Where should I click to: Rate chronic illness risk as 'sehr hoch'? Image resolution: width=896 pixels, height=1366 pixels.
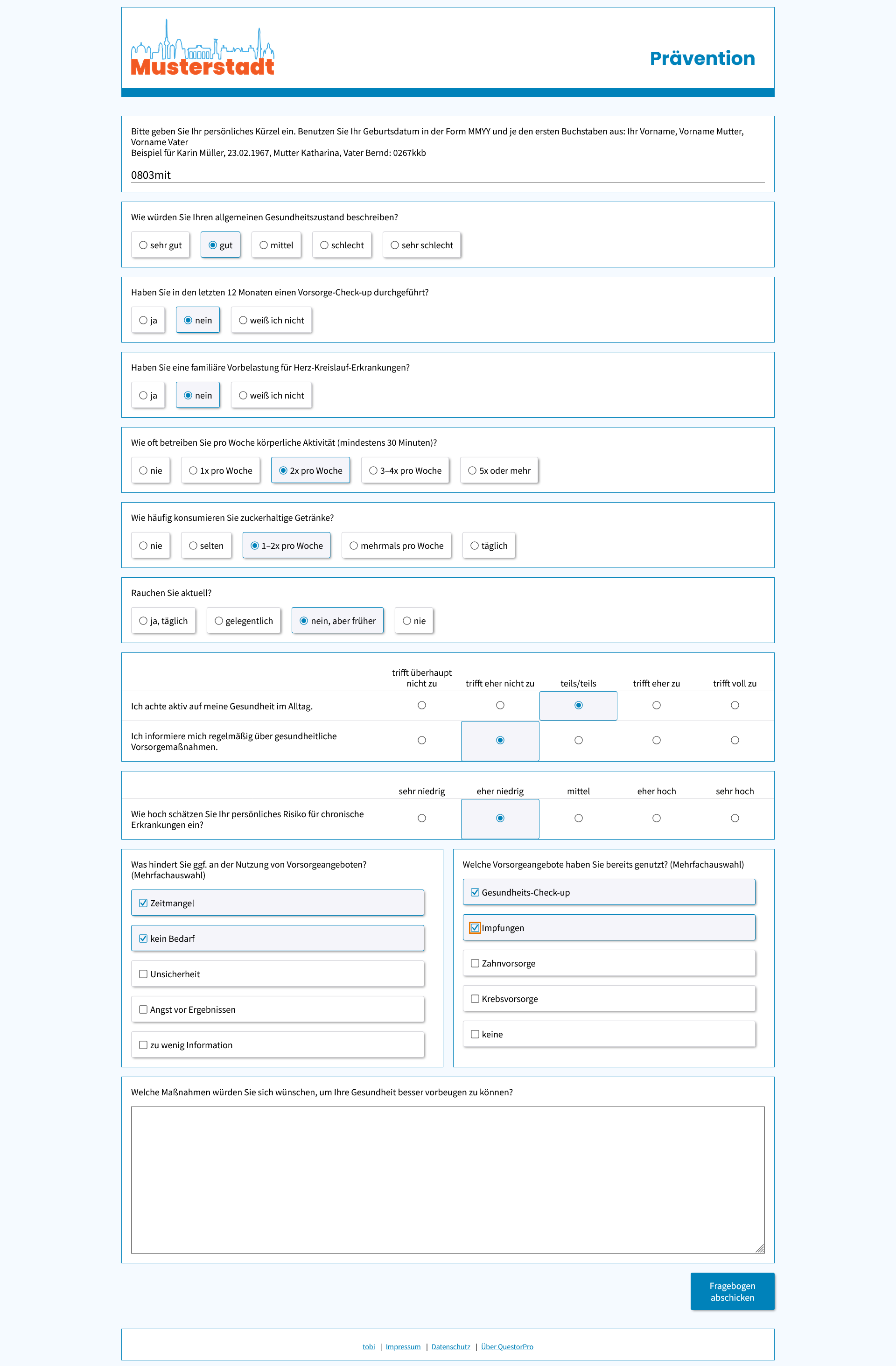735,819
